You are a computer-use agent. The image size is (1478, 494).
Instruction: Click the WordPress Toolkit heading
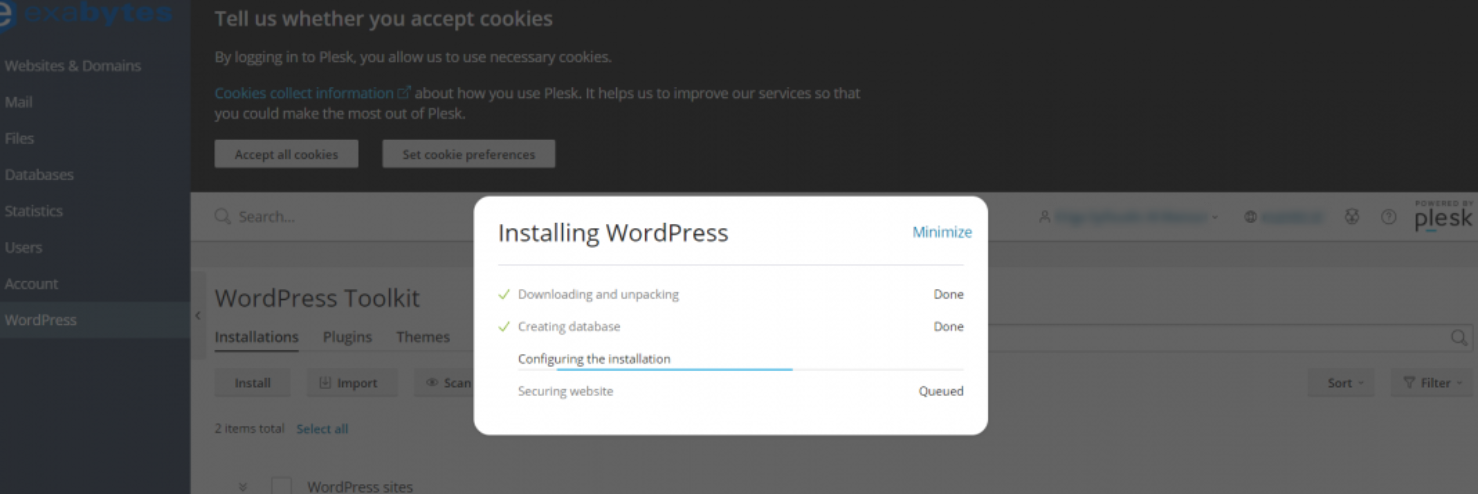(x=317, y=298)
